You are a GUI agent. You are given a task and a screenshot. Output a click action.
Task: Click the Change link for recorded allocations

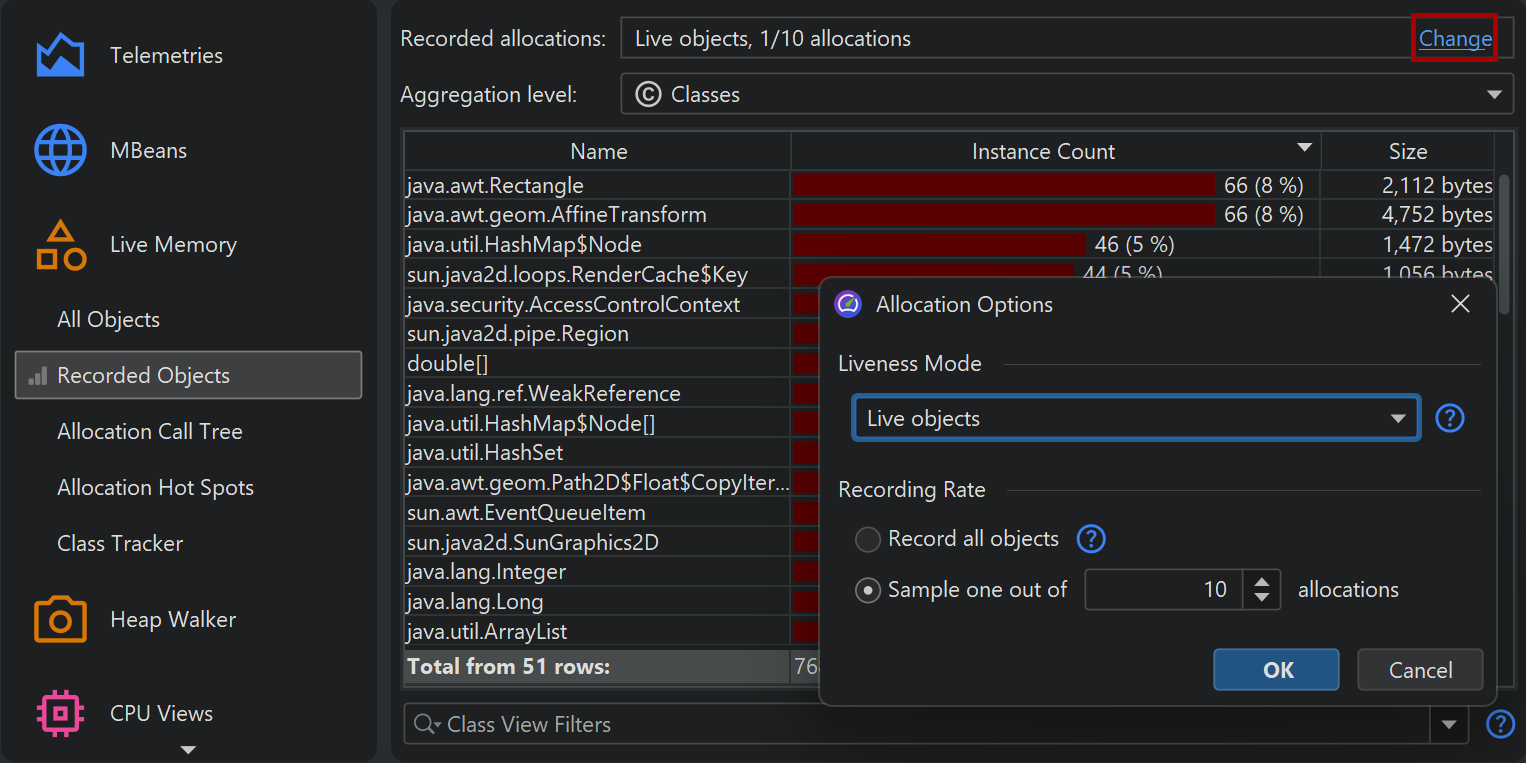tap(1454, 39)
